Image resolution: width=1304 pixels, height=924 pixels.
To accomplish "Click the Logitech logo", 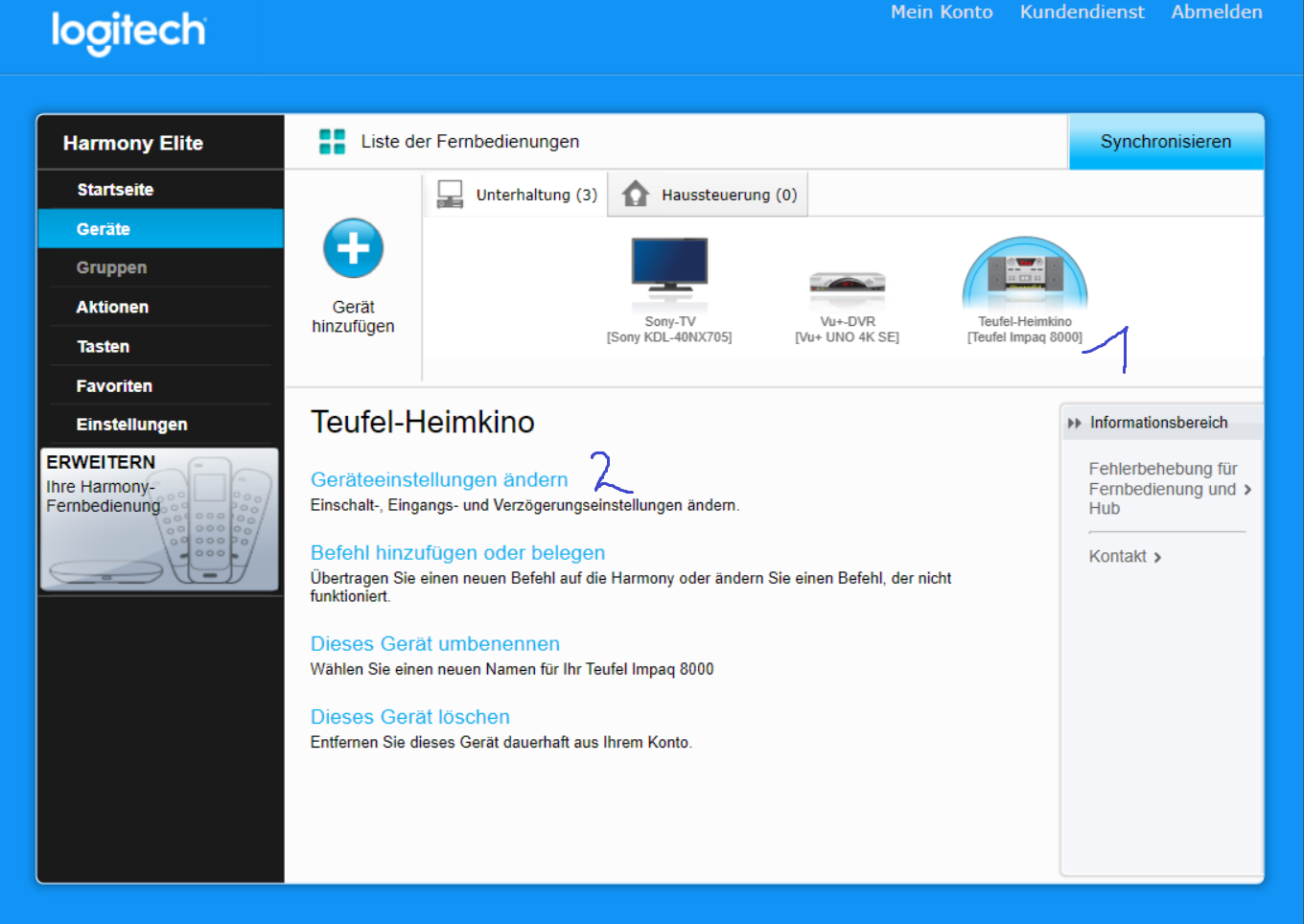I will (x=128, y=32).
